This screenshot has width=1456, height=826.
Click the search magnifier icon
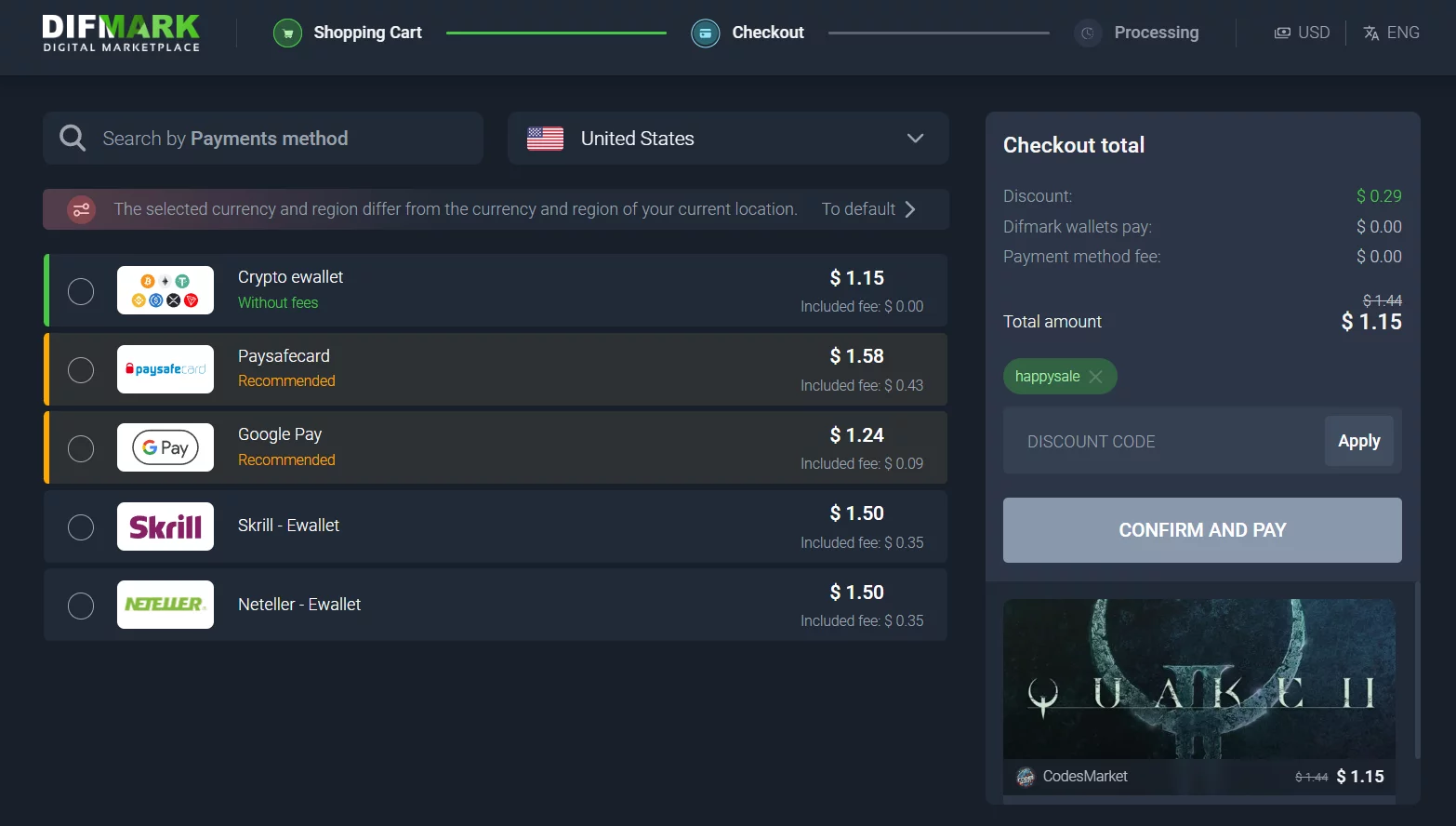[73, 139]
